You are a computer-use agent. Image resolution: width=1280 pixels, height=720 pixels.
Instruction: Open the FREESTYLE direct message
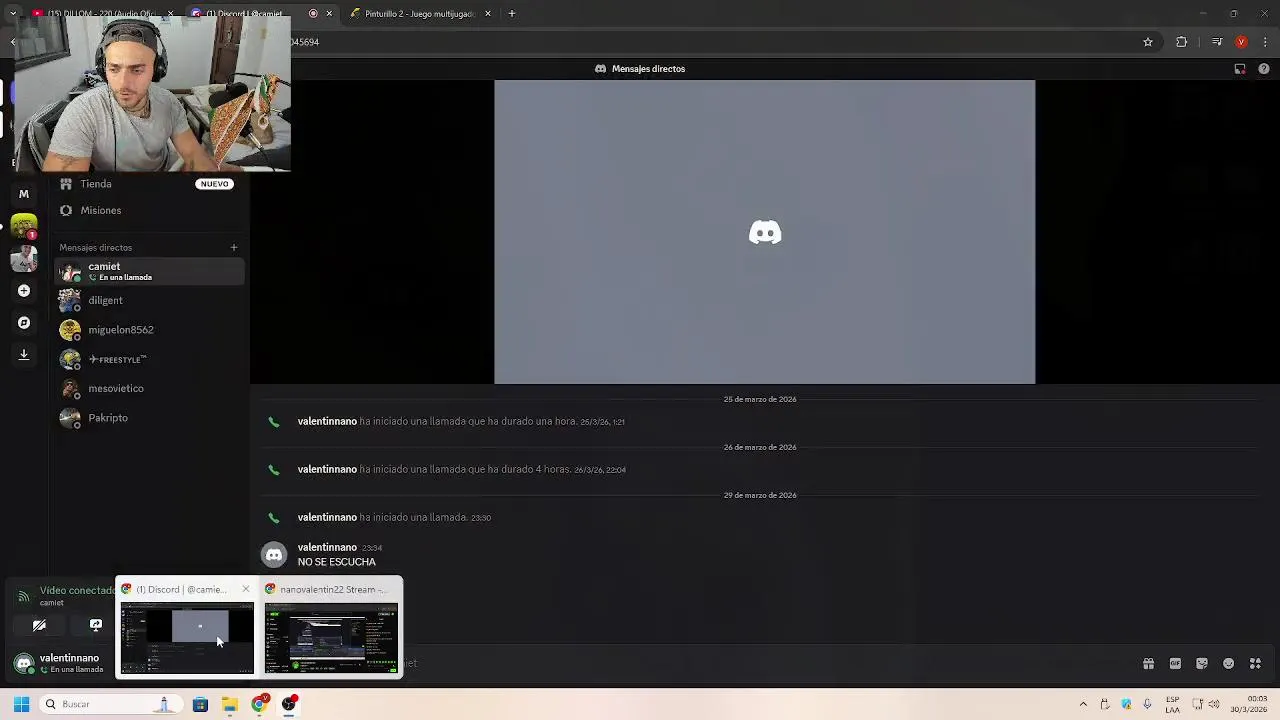click(x=148, y=359)
